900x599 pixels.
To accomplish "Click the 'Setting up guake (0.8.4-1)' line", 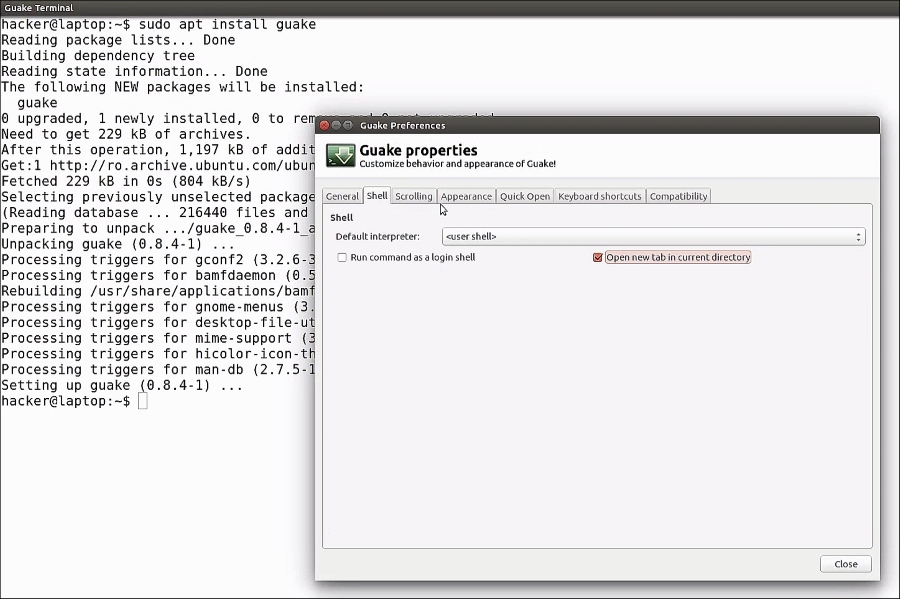I will pyautogui.click(x=122, y=386).
